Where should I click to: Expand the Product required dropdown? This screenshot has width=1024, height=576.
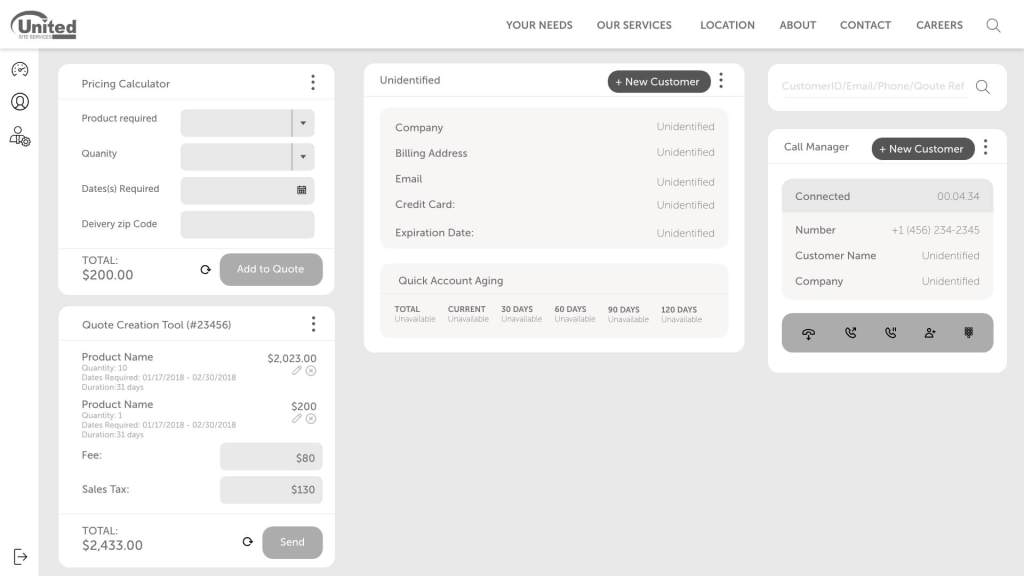tap(303, 123)
